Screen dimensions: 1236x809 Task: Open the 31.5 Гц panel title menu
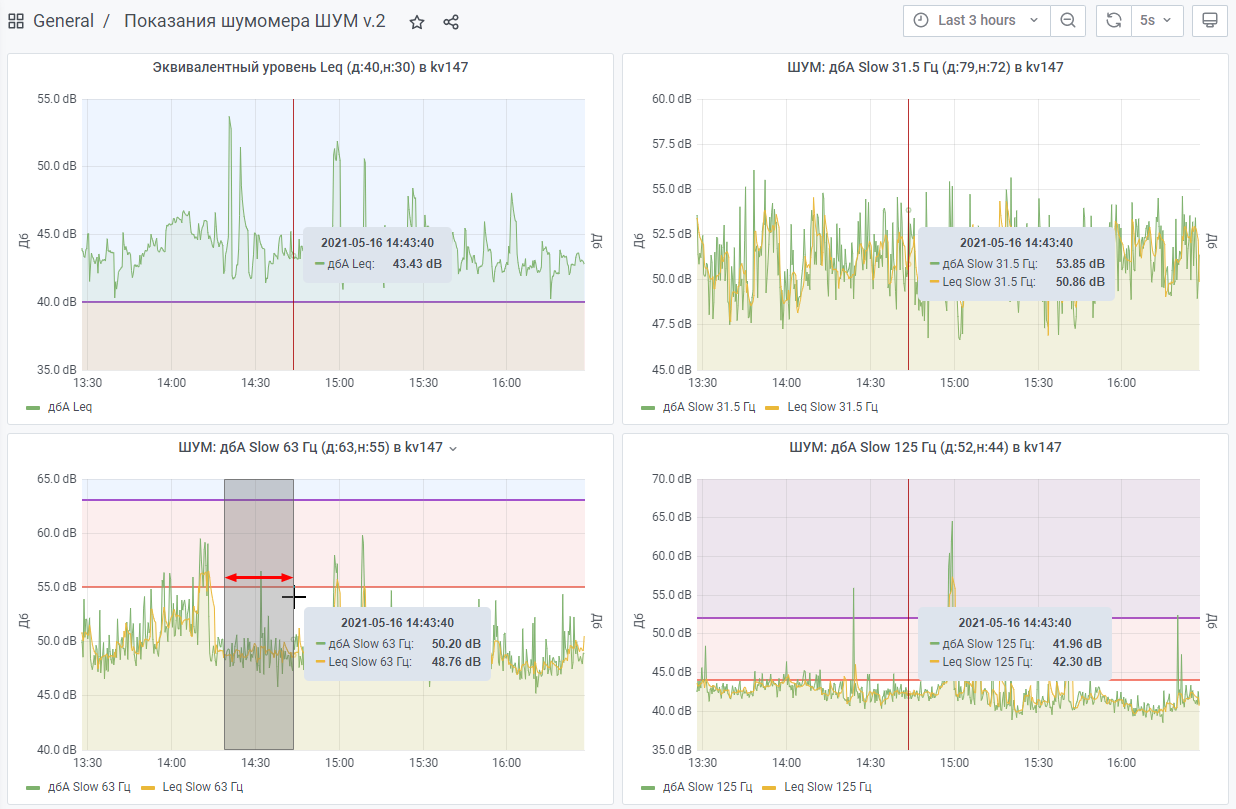coord(925,67)
